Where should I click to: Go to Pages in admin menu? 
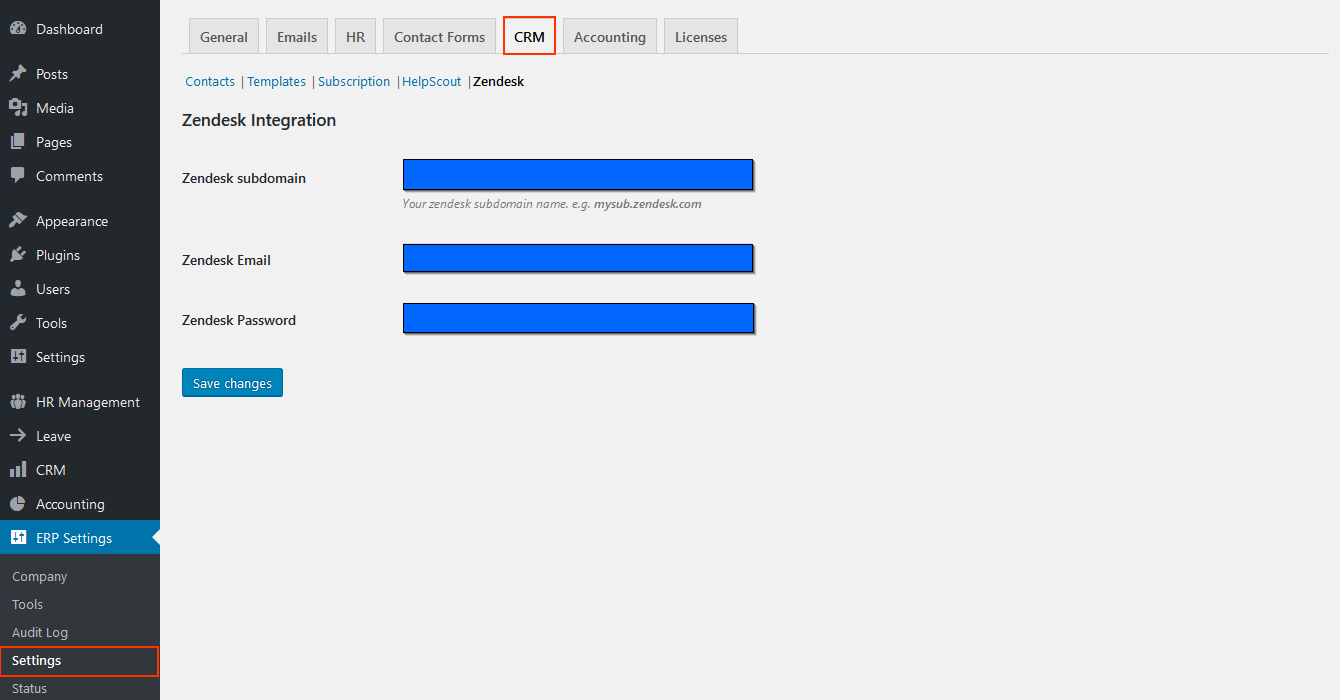pos(80,142)
